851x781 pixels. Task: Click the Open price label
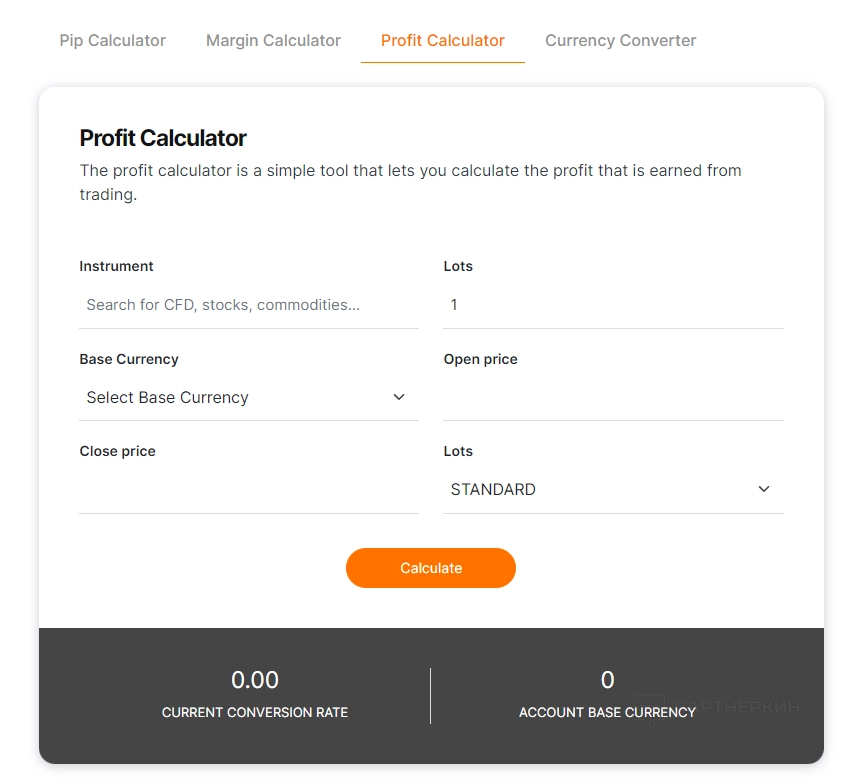[480, 359]
